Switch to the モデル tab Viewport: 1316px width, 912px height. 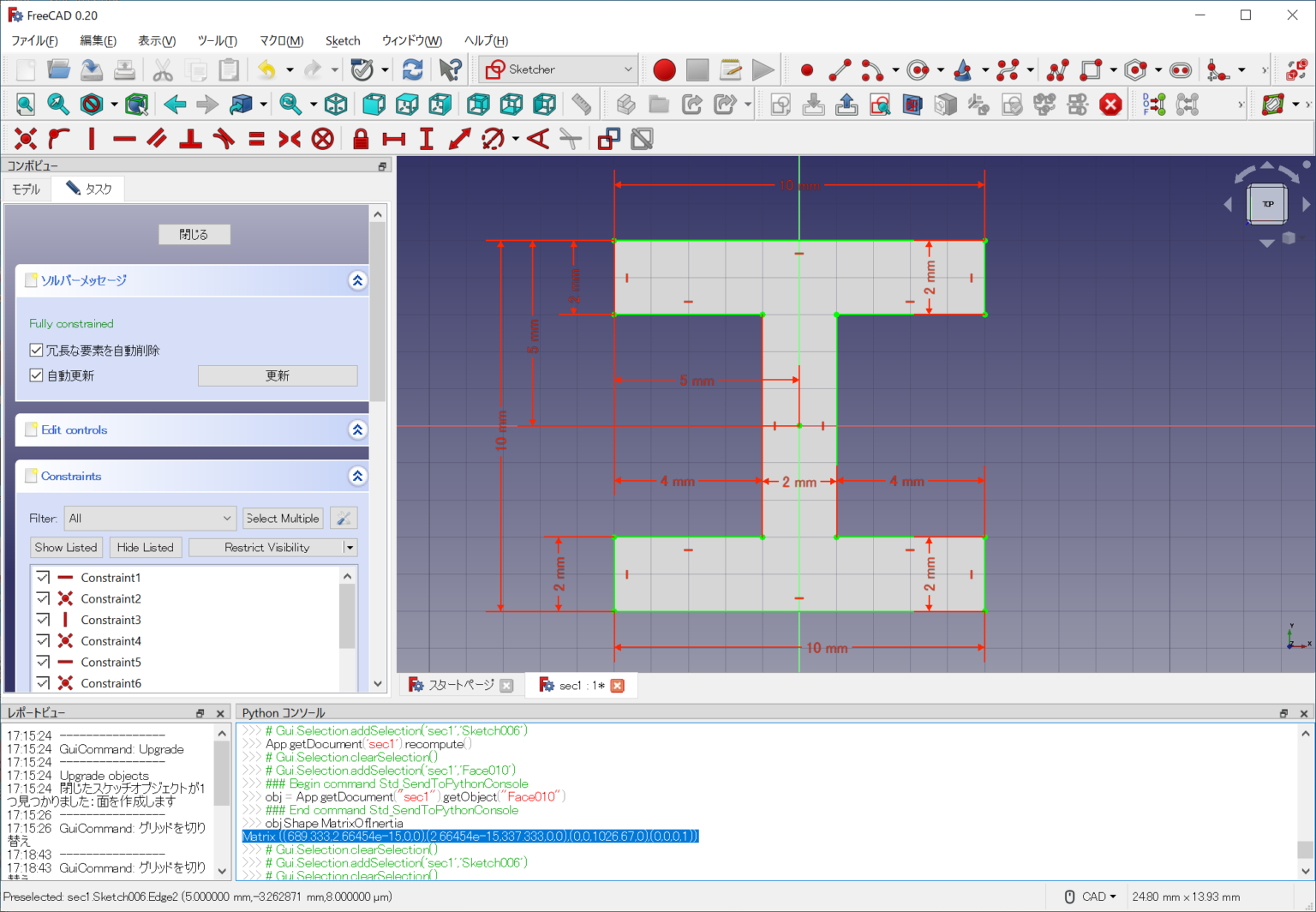(26, 189)
